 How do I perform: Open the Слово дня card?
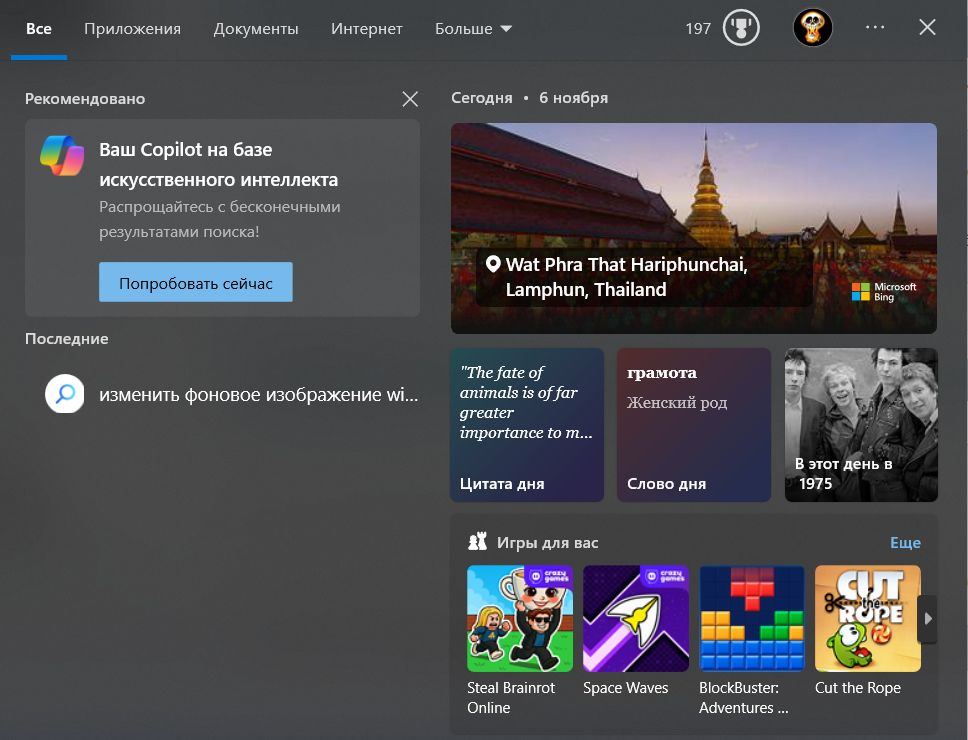point(693,424)
